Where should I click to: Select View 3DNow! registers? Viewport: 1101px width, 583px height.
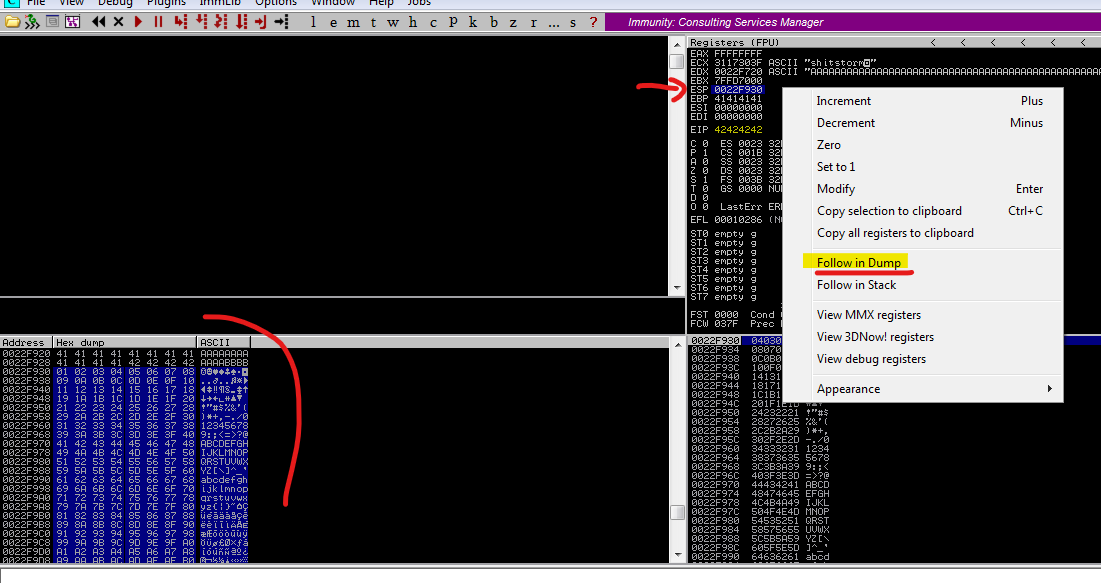coord(923,337)
